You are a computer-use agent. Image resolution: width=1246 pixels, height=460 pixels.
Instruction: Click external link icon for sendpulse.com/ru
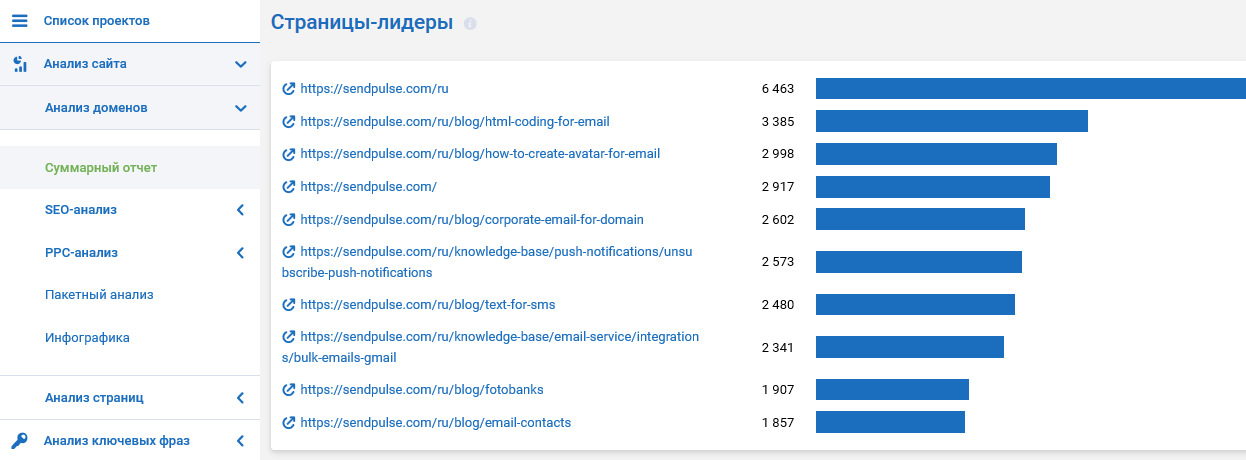289,89
